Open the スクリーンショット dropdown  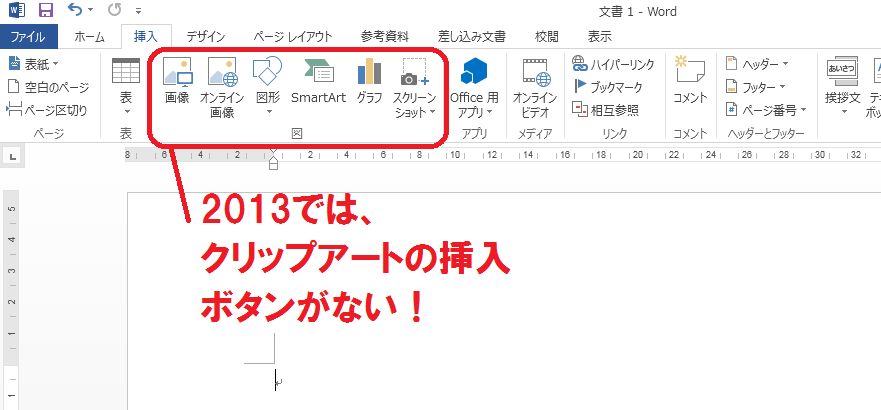pos(415,87)
